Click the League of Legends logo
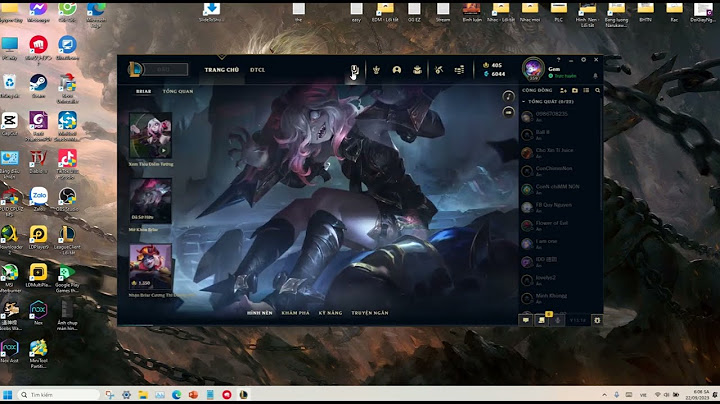Screen dimensions: 720x404 click(135, 69)
